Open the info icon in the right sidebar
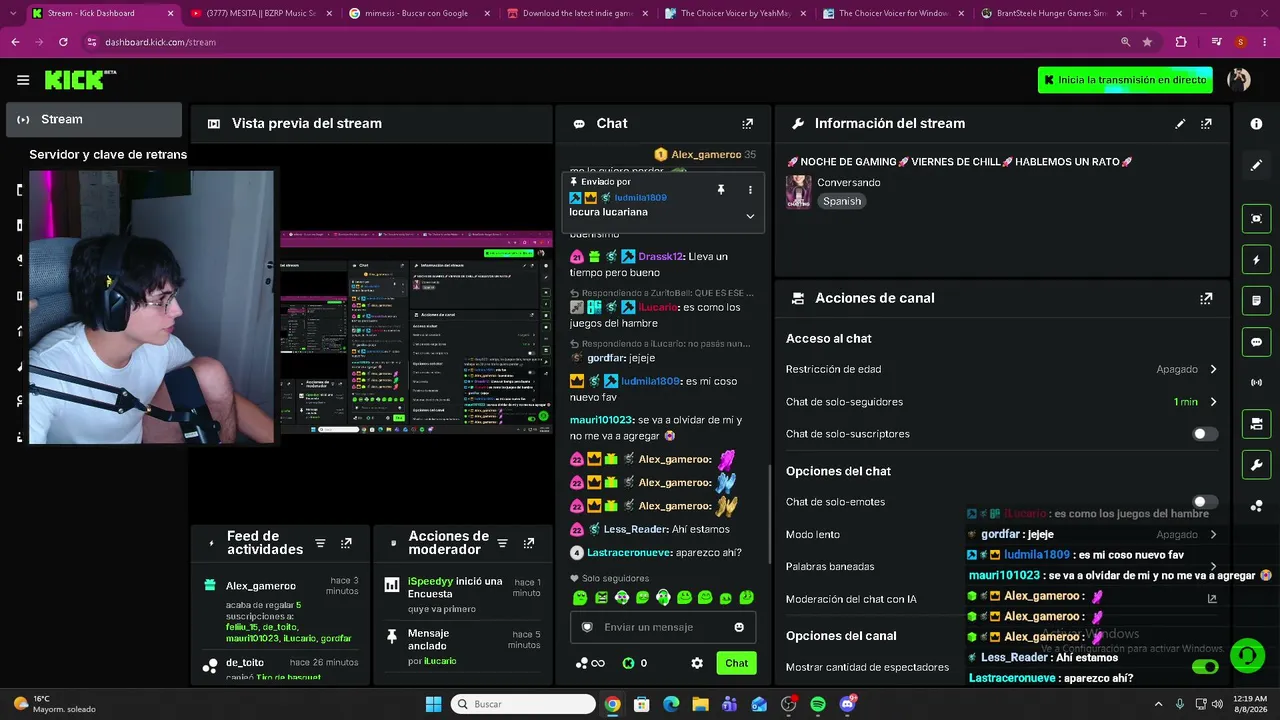The height and width of the screenshot is (720, 1280). click(1256, 123)
